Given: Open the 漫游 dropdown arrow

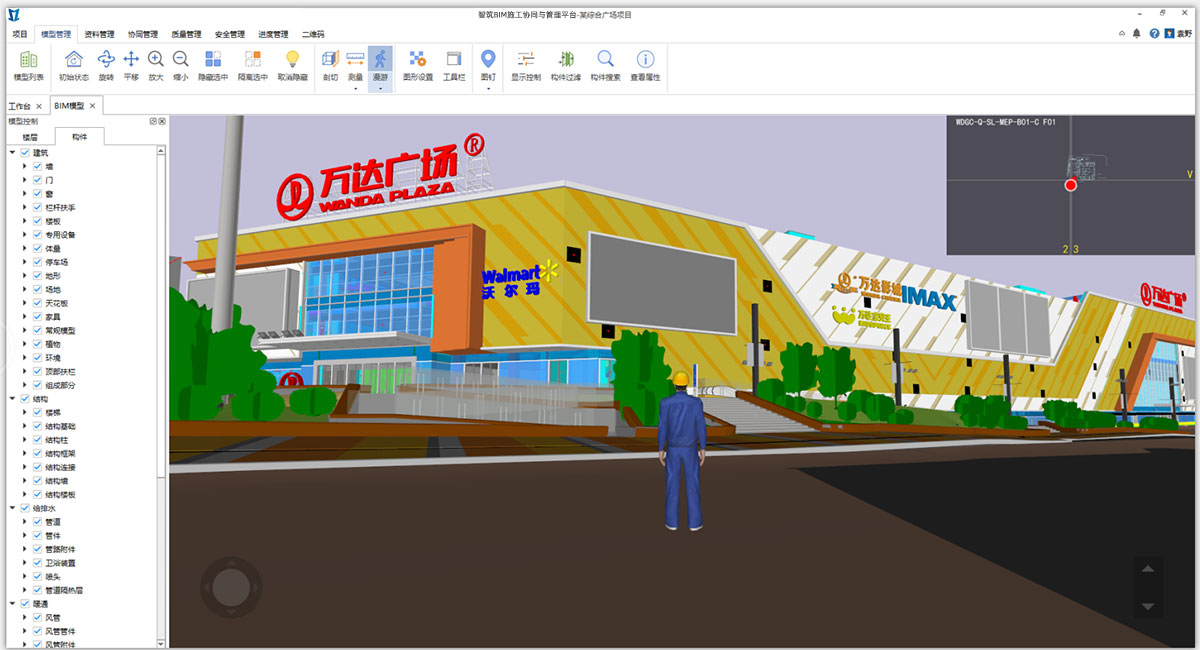Looking at the screenshot, I should [x=380, y=88].
